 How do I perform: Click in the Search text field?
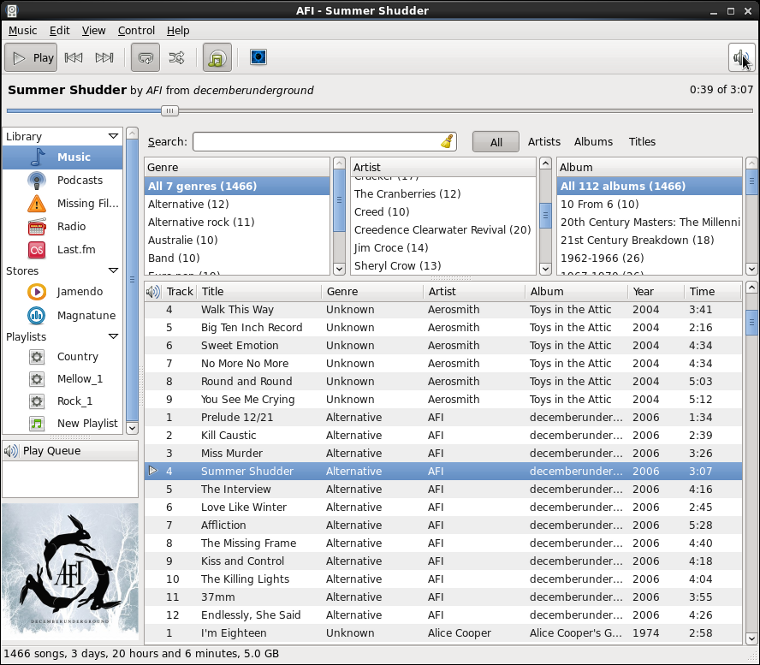coord(315,142)
